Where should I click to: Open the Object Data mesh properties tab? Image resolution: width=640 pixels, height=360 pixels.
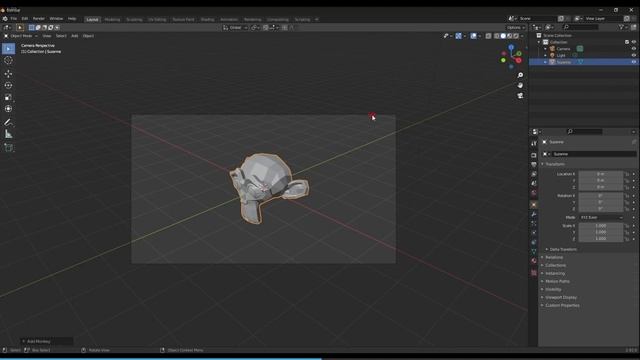[534, 252]
